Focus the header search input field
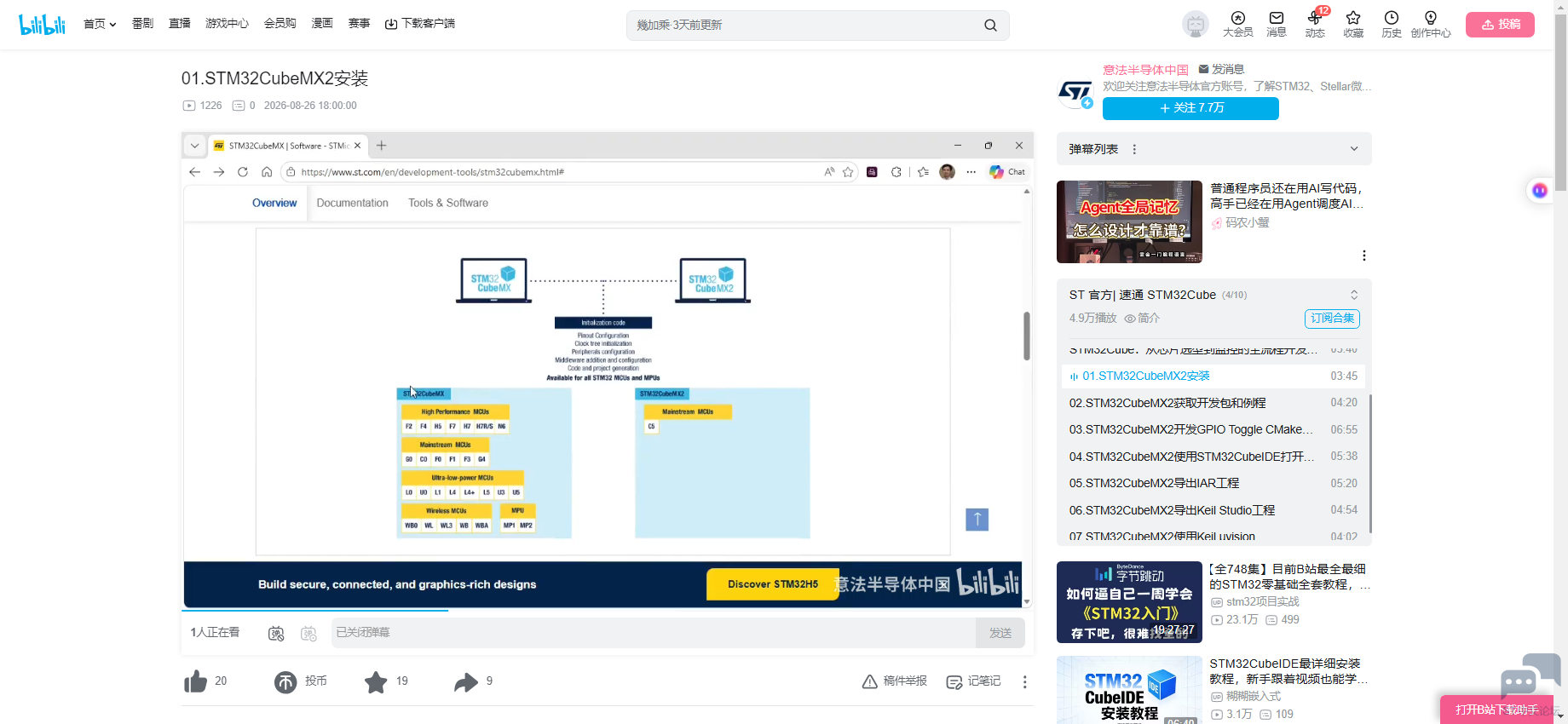 (x=805, y=26)
